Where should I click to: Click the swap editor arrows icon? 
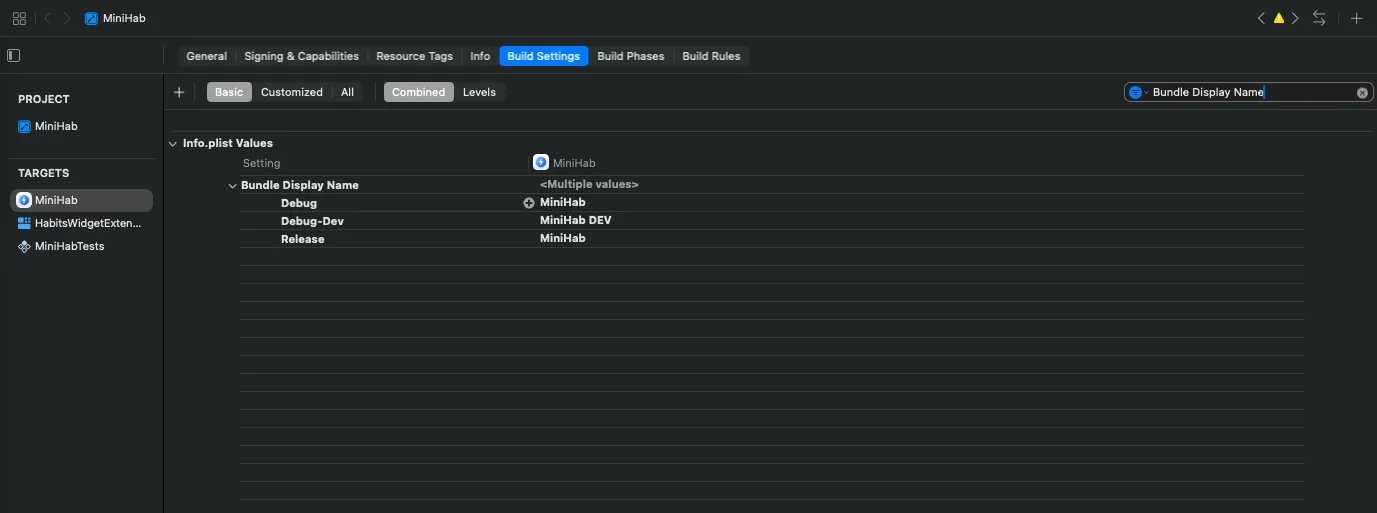pos(1320,18)
